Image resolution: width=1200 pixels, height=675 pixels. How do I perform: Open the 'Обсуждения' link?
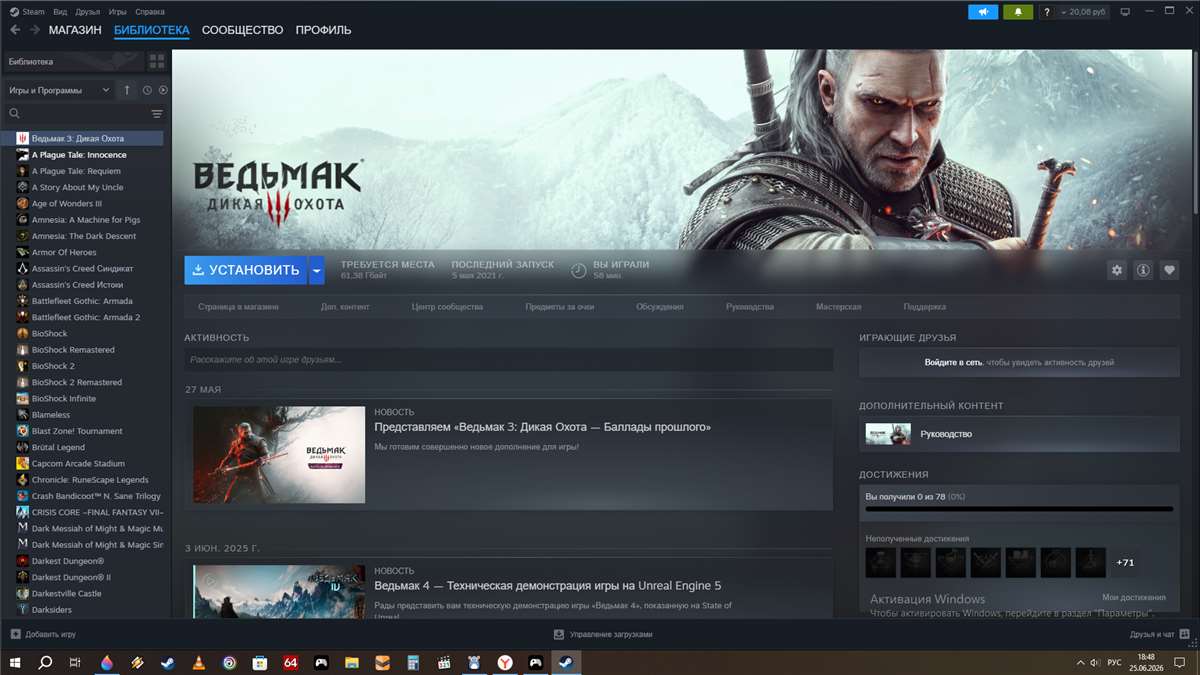(660, 307)
